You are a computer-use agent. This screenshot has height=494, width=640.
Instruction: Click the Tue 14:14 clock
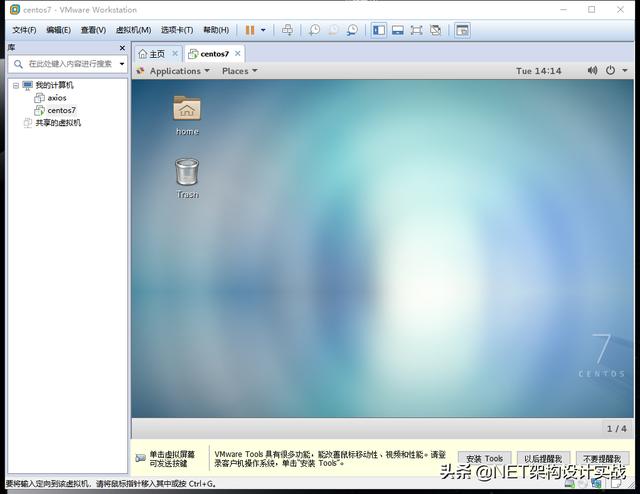pyautogui.click(x=538, y=71)
